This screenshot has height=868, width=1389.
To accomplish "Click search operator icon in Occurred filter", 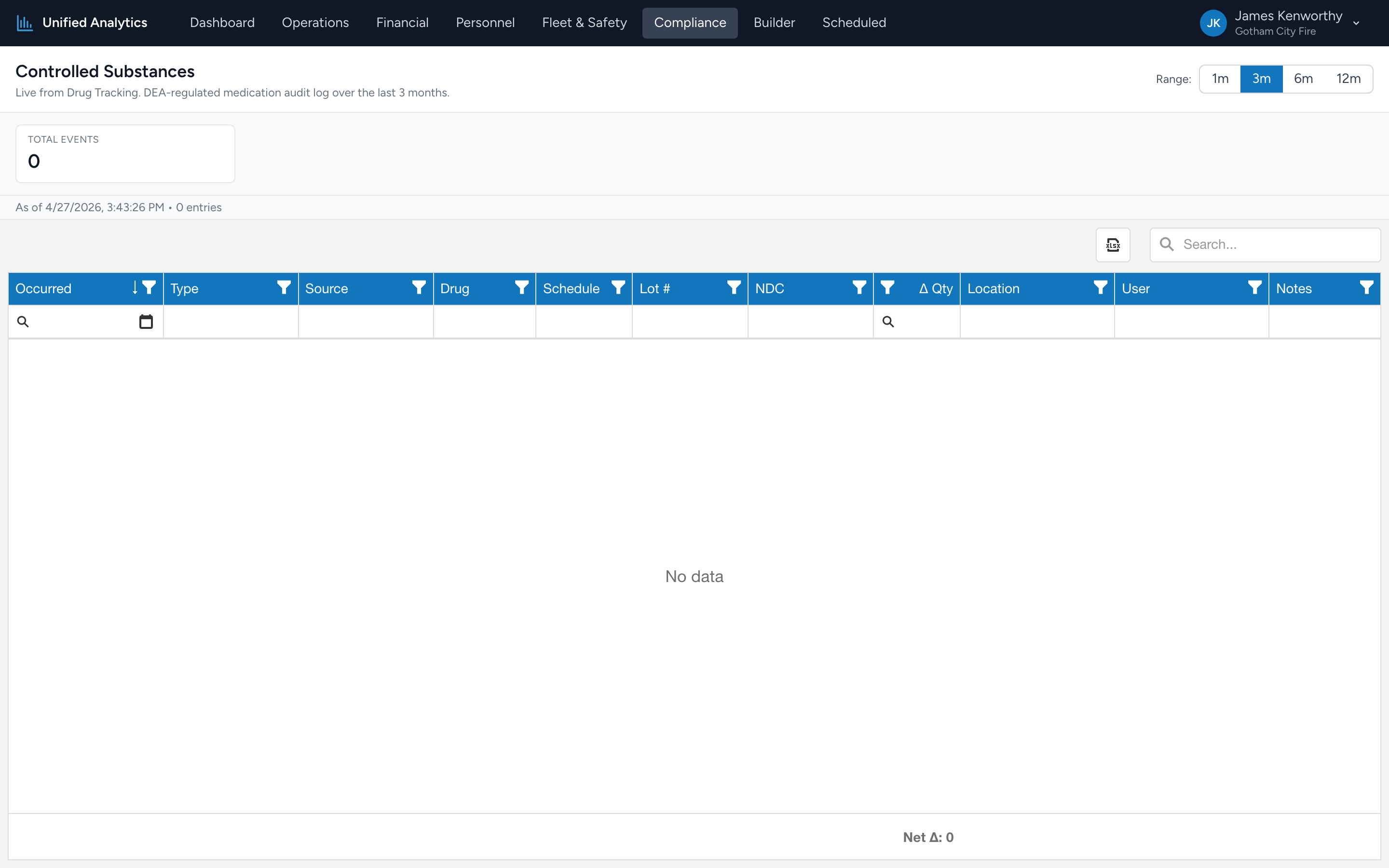I will [23, 322].
